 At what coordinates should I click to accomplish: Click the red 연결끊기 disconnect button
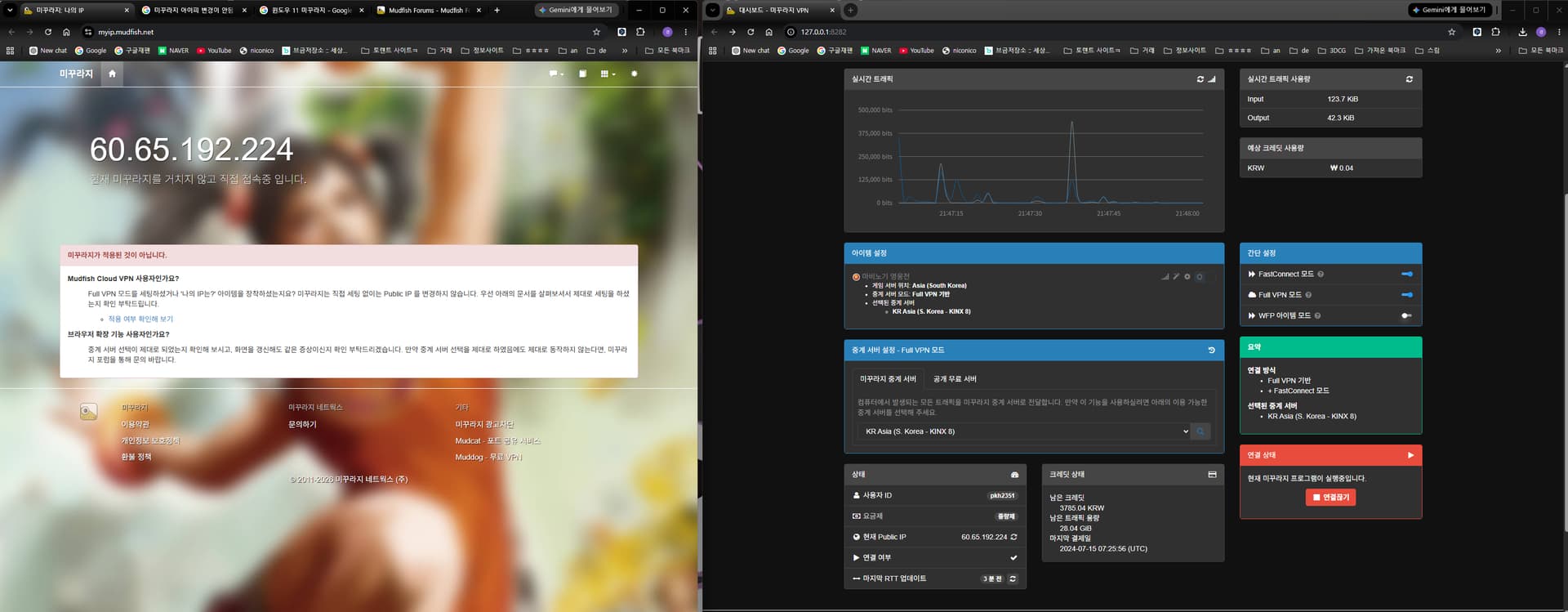(x=1330, y=497)
